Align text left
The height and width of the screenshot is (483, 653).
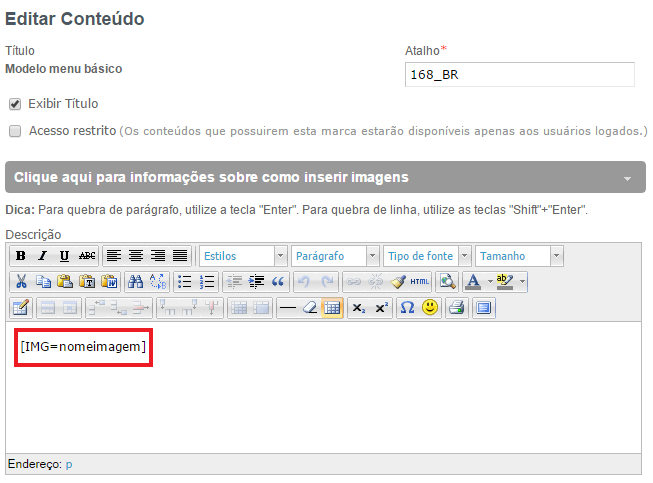[114, 256]
